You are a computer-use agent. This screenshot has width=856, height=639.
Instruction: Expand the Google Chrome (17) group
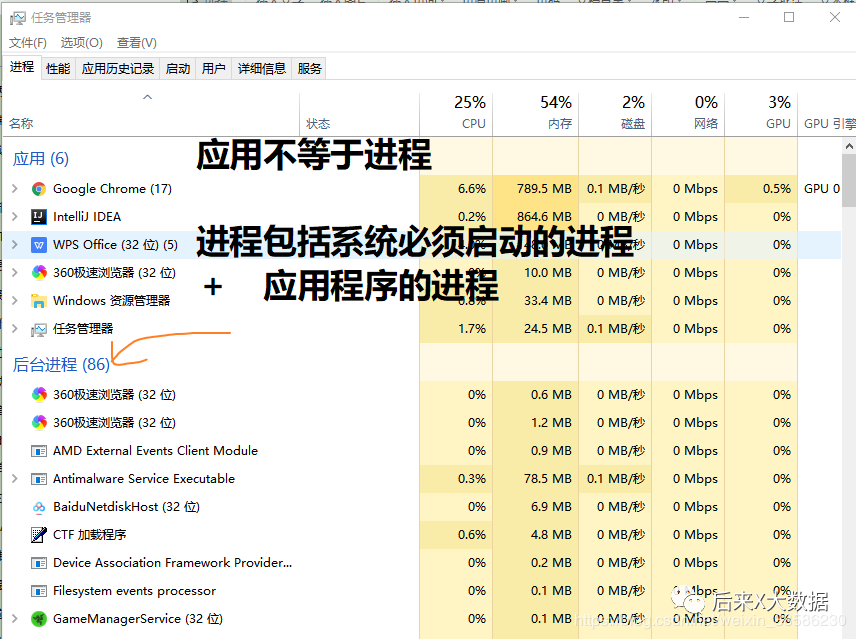pyautogui.click(x=15, y=189)
